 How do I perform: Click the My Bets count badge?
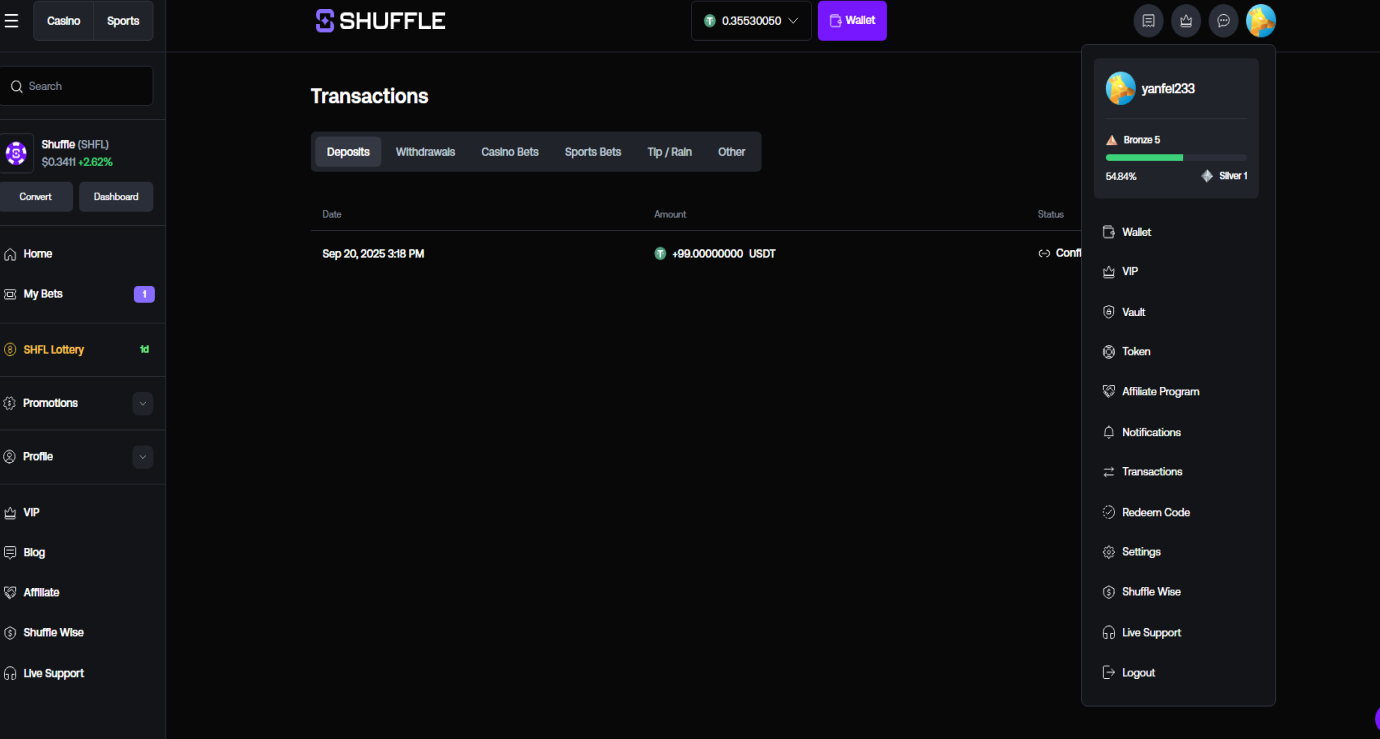click(x=144, y=294)
